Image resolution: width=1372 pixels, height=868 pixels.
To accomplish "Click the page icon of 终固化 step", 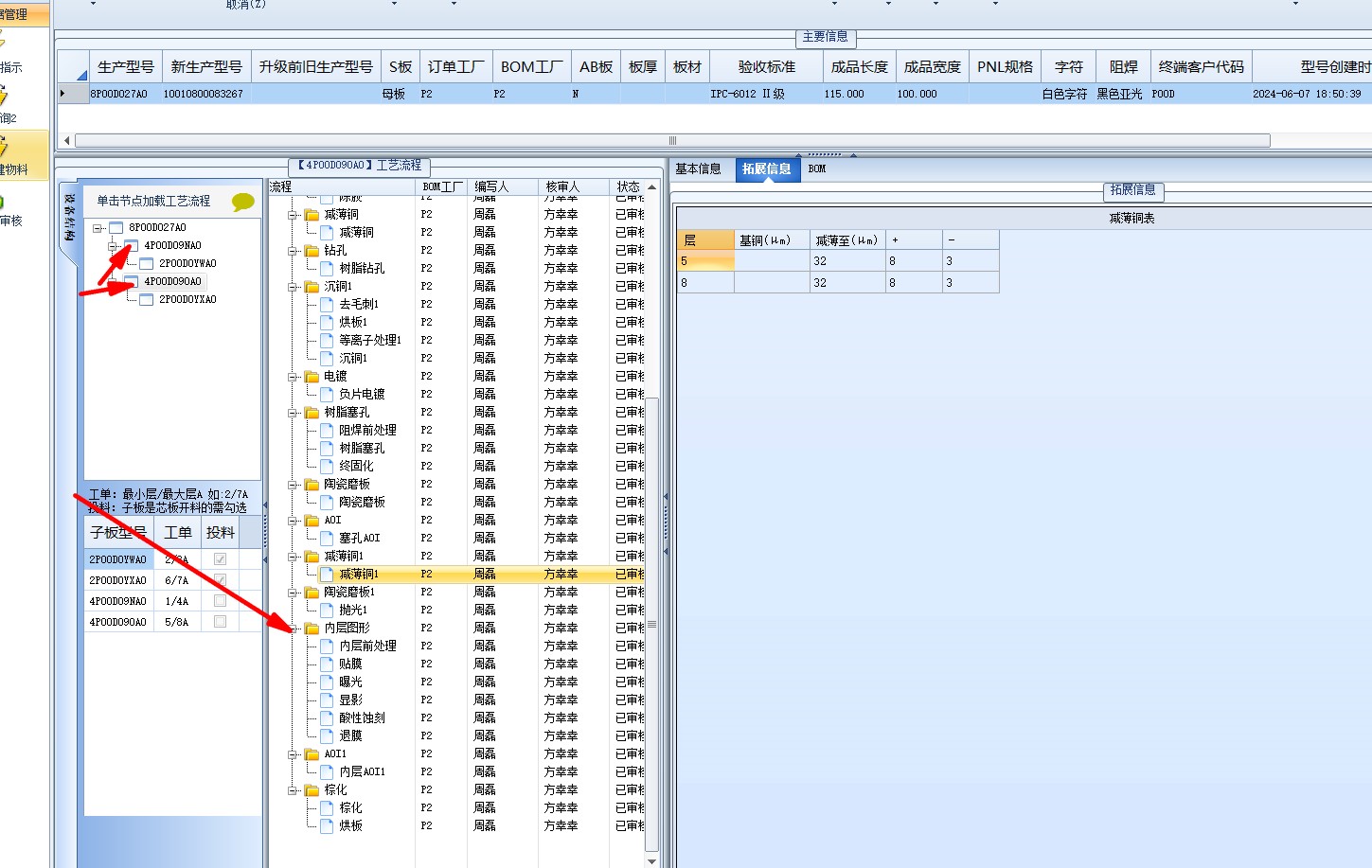I will coord(328,467).
